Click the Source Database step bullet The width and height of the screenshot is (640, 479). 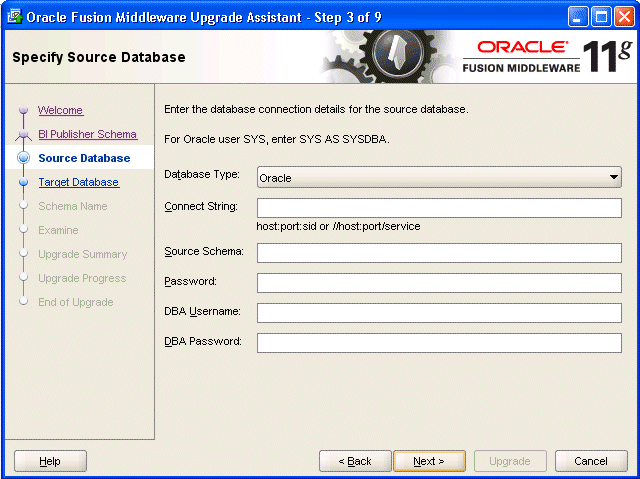(x=24, y=158)
